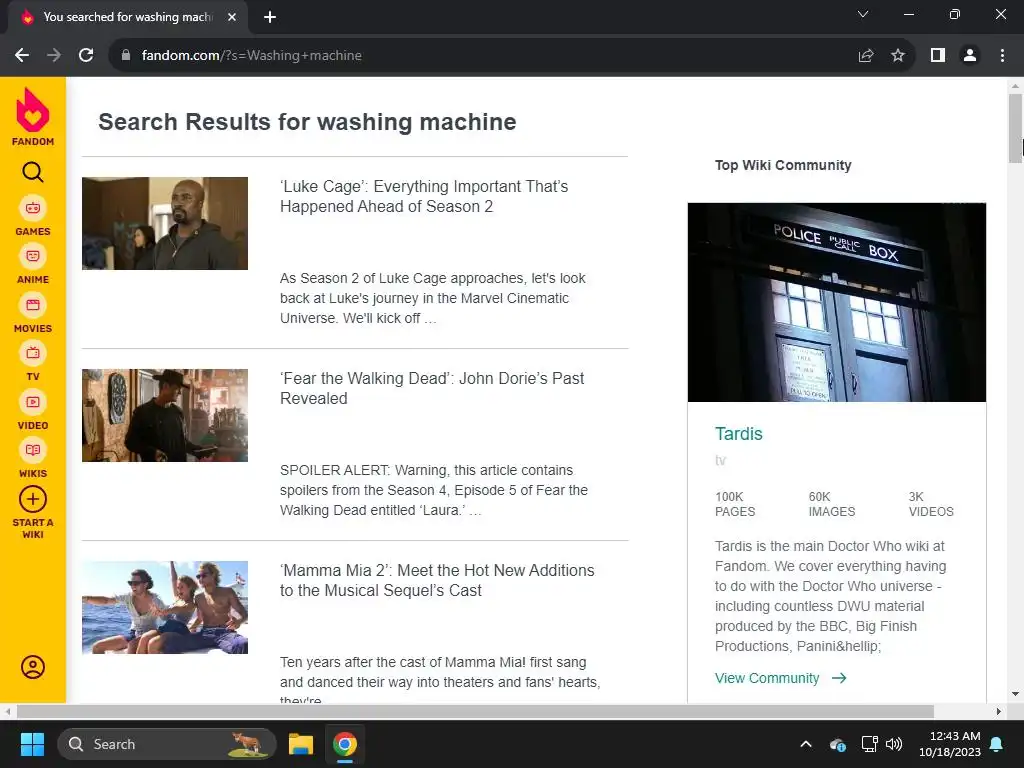Open the network status tray icon
Screen dimensions: 1024x768
869,744
